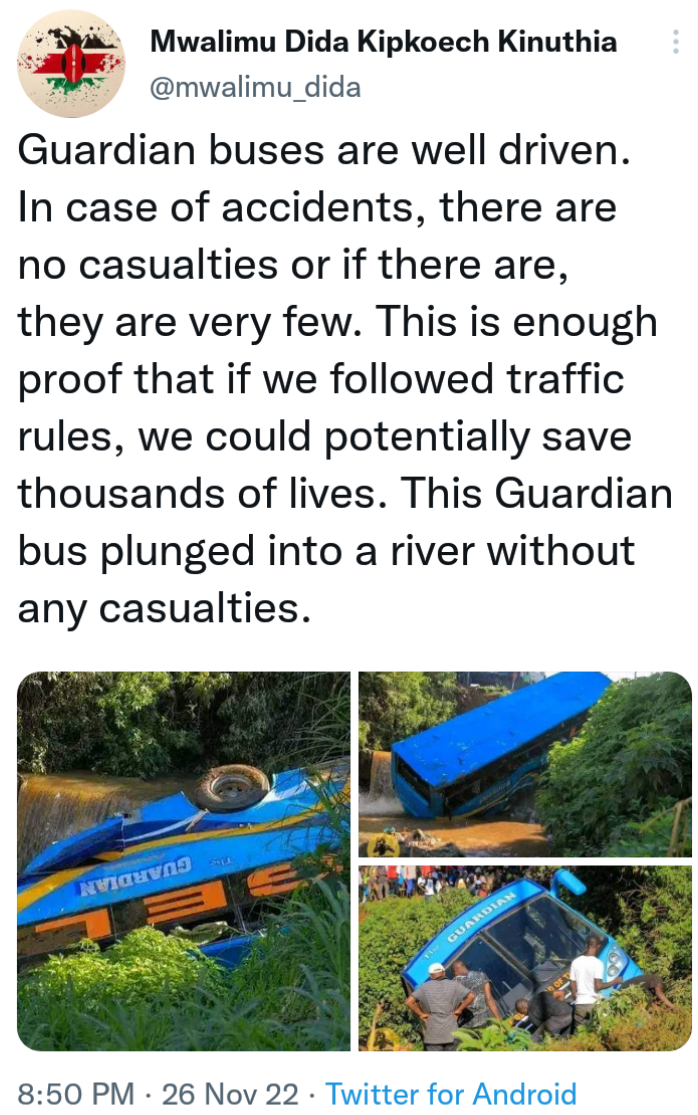The height and width of the screenshot is (1115, 698).
Task: Open the photo of onlookers at the bus windshield
Action: [x=525, y=959]
